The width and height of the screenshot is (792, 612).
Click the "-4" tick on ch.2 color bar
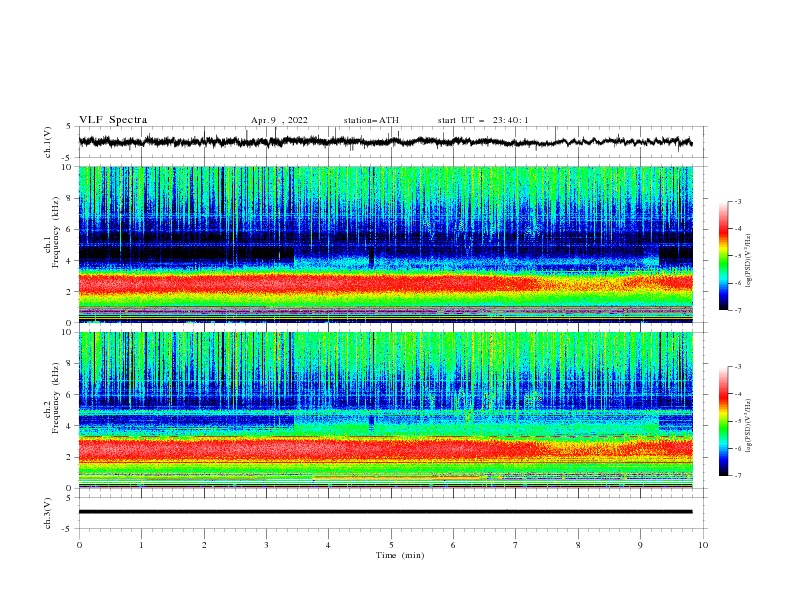click(737, 394)
